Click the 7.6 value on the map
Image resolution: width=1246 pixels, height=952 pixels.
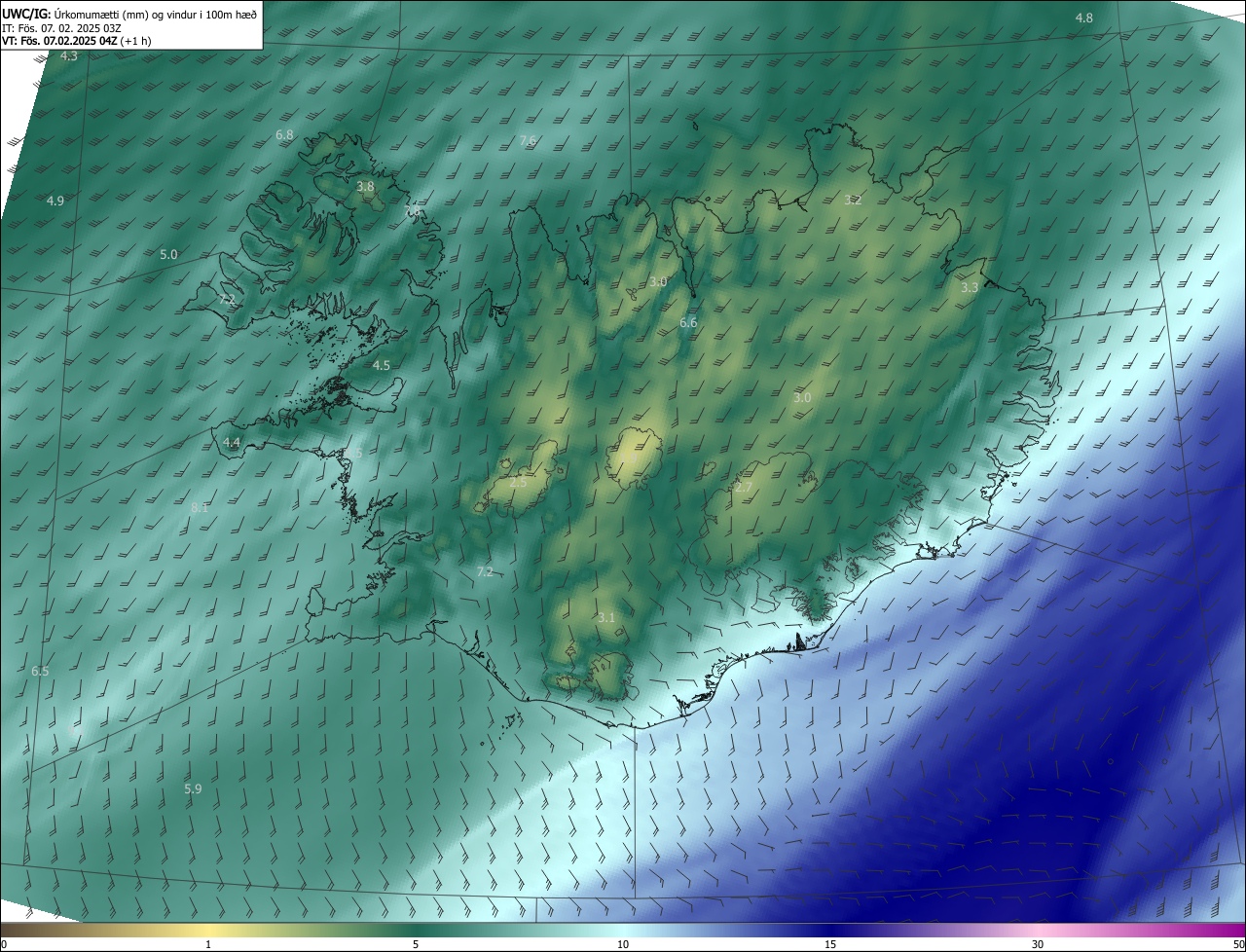point(529,141)
